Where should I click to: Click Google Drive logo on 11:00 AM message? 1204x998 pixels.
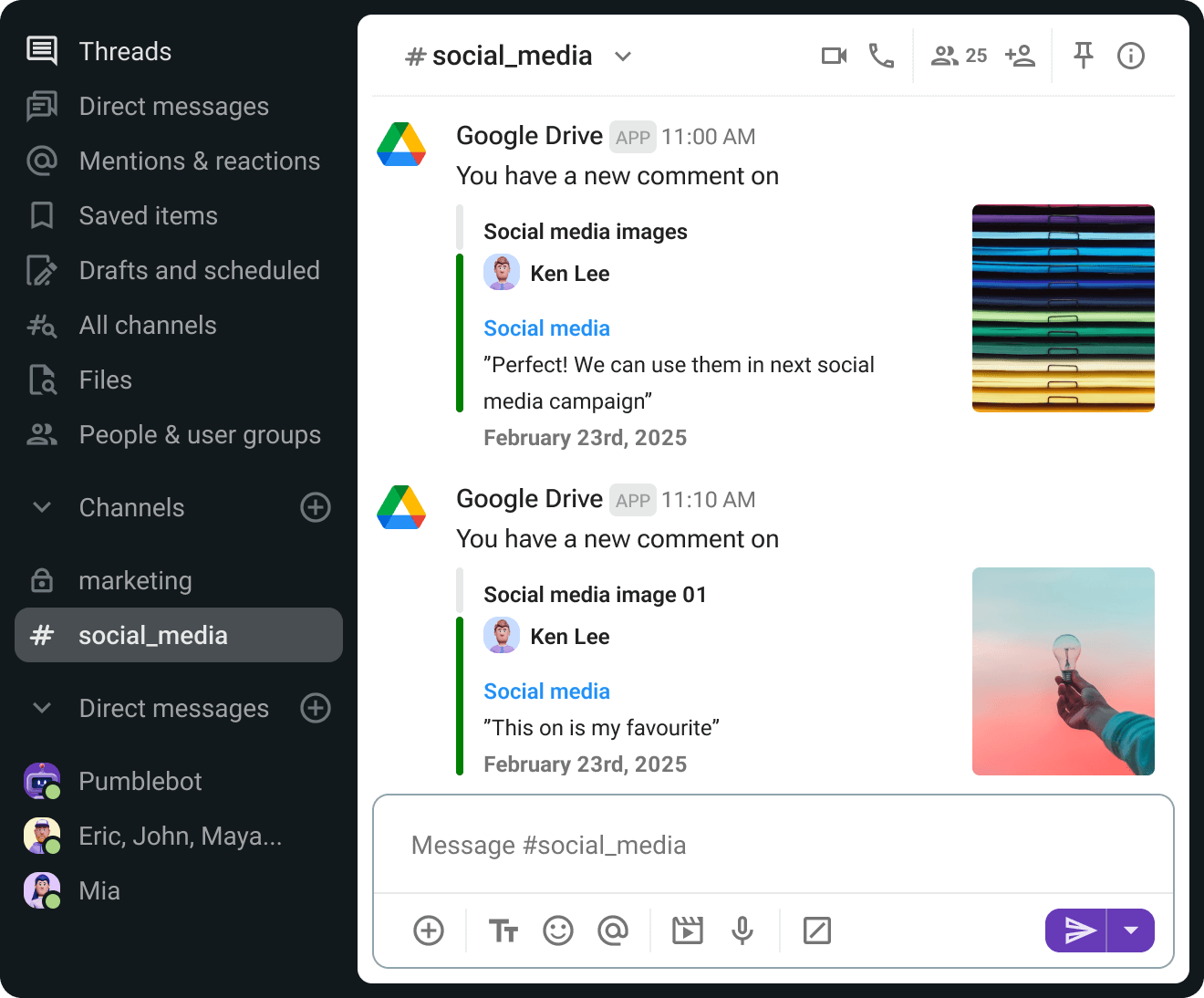pyautogui.click(x=401, y=144)
